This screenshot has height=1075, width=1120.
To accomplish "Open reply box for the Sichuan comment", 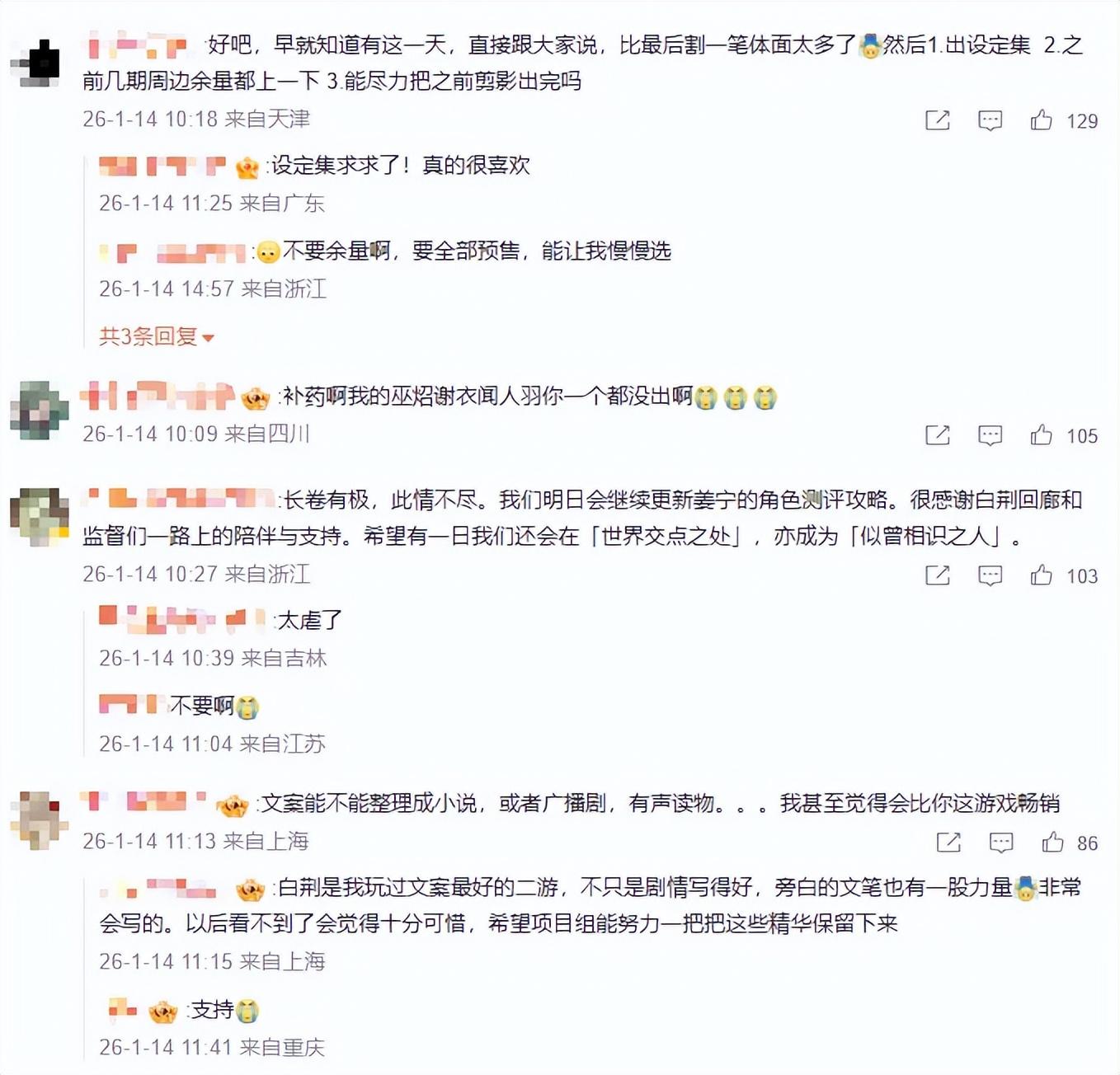I will point(990,436).
